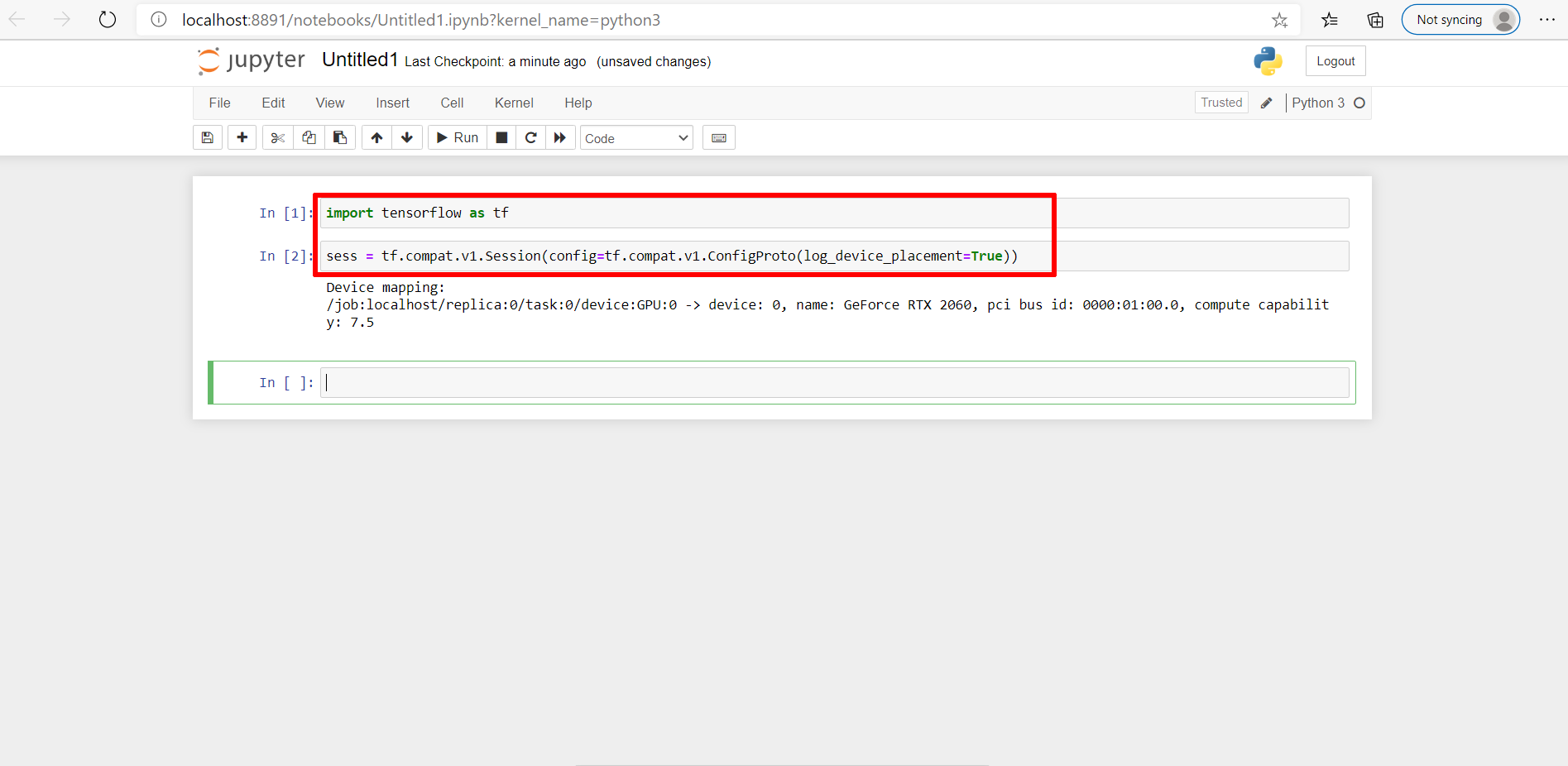Select the In [2] cell prompt
Viewport: 1568px width, 766px height.
click(286, 256)
